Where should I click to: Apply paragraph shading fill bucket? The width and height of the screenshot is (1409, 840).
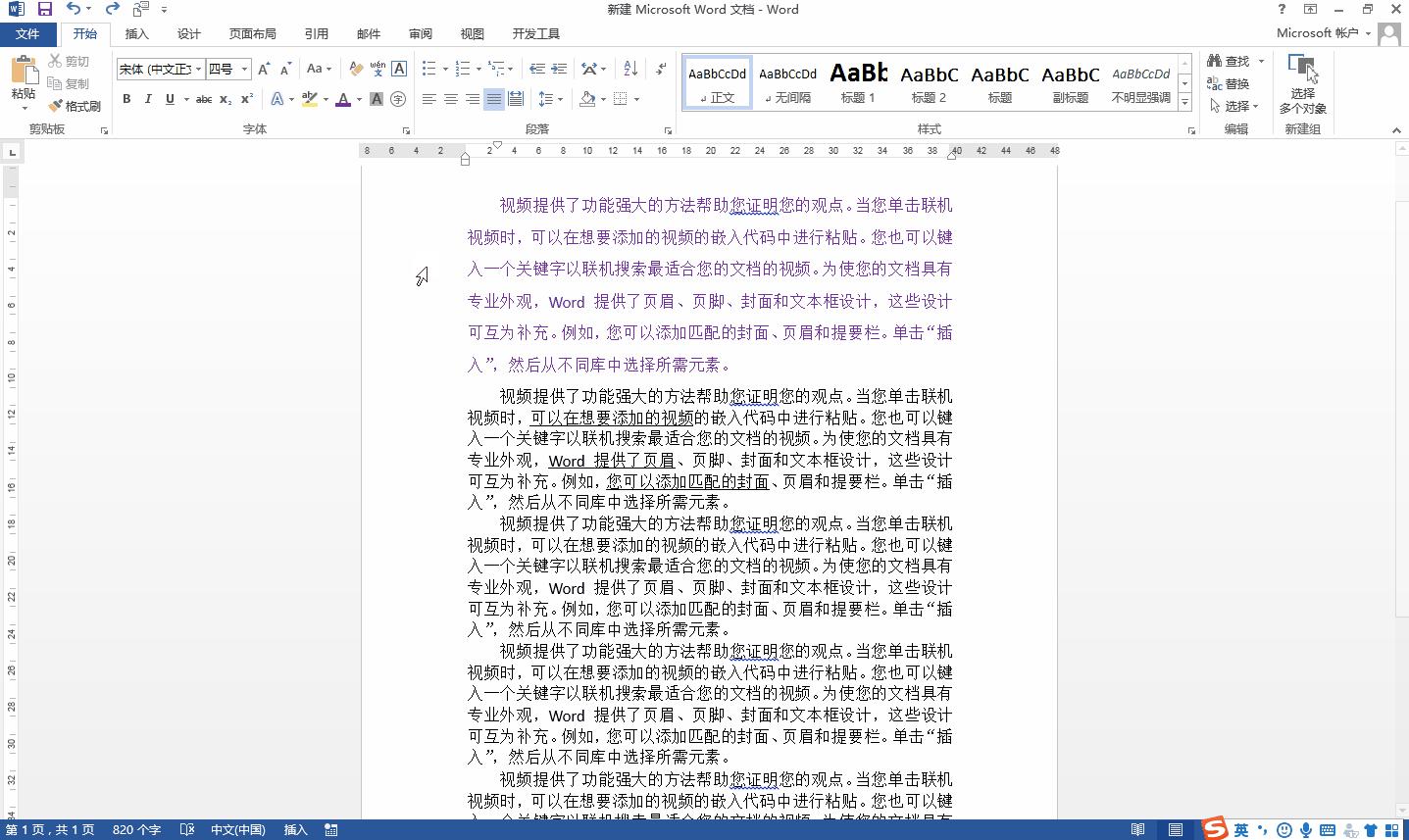pos(587,99)
